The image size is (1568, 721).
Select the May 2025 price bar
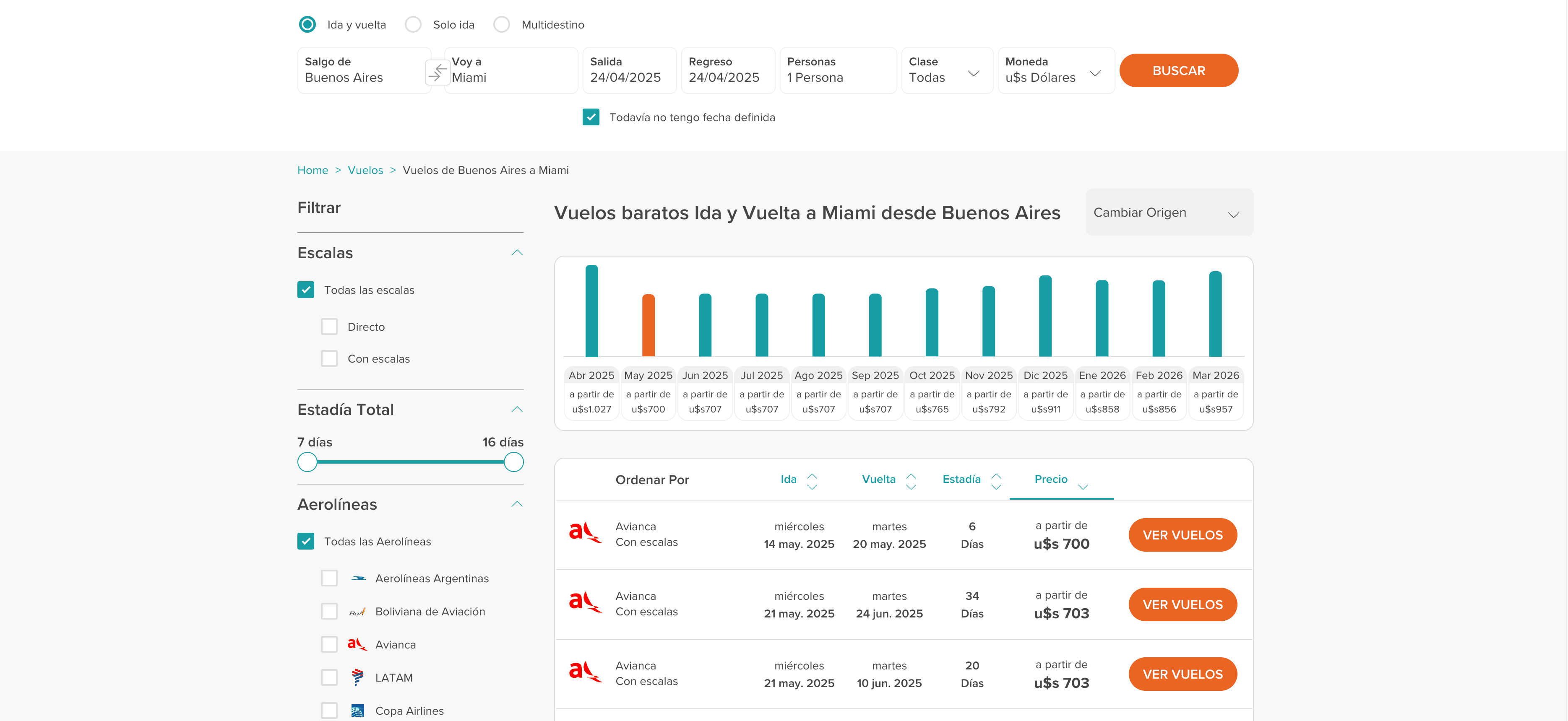[x=648, y=326]
